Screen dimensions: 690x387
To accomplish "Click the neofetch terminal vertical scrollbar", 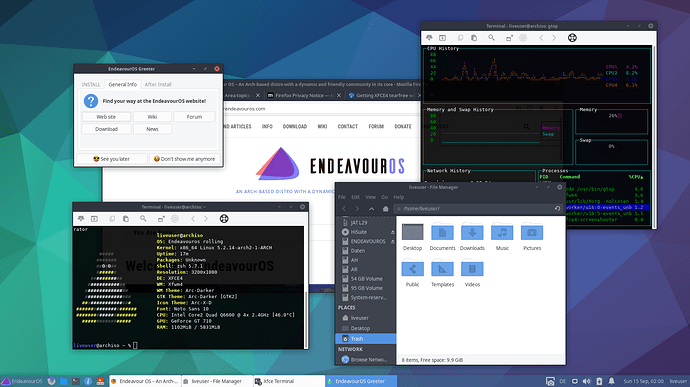I will point(306,287).
